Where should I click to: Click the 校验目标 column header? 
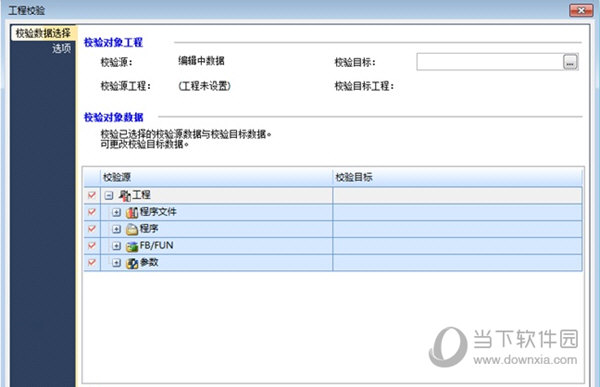tap(458, 177)
